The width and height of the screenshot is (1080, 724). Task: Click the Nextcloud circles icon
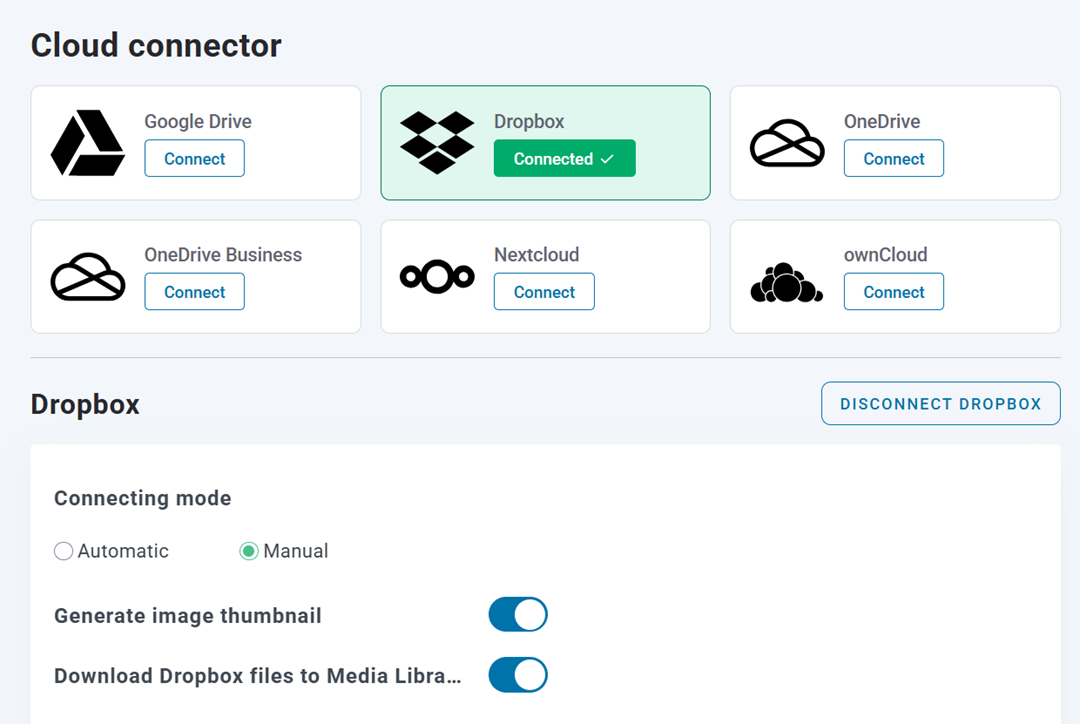pyautogui.click(x=437, y=276)
